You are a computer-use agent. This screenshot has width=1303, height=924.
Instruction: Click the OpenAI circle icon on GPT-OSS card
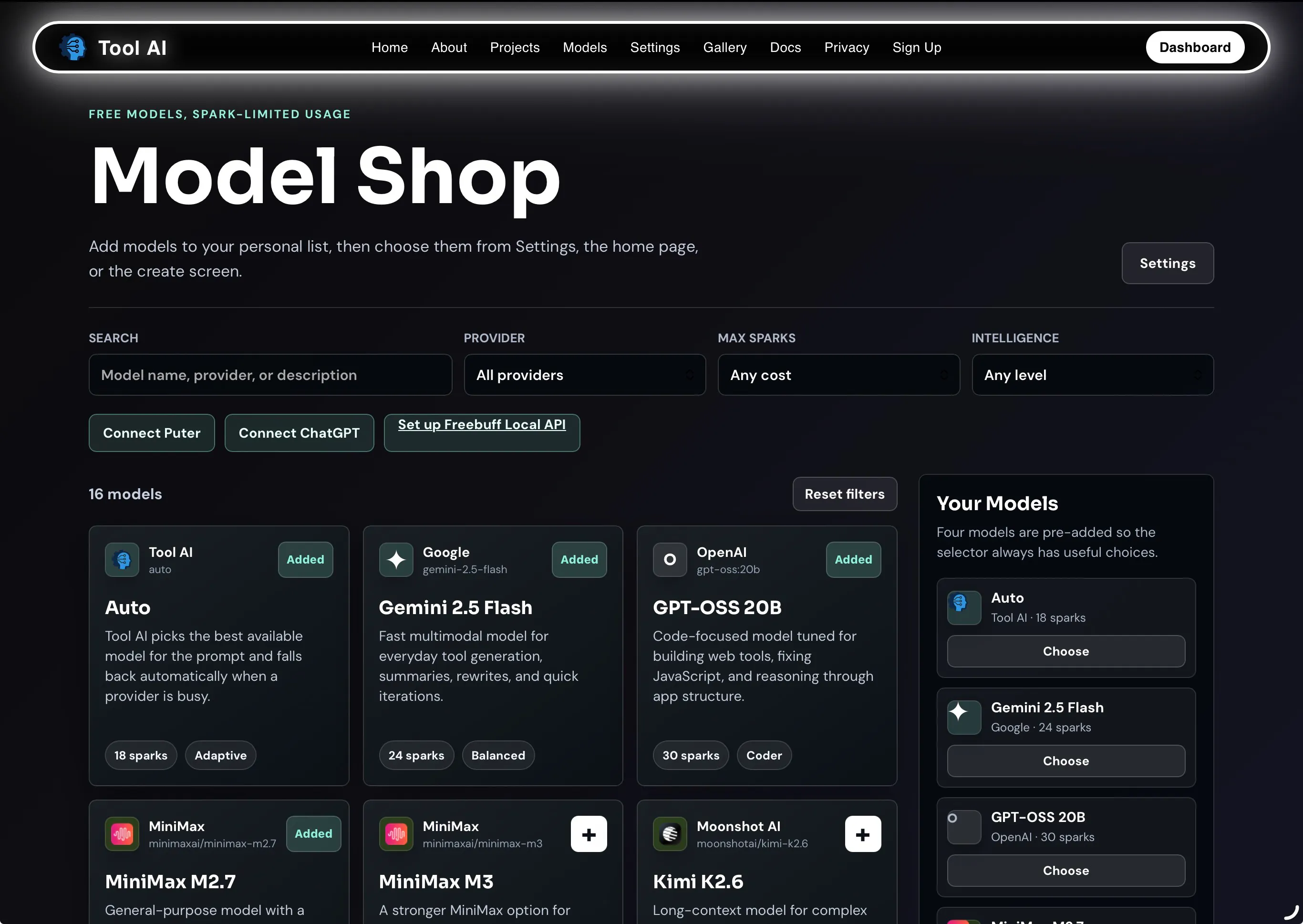point(670,560)
